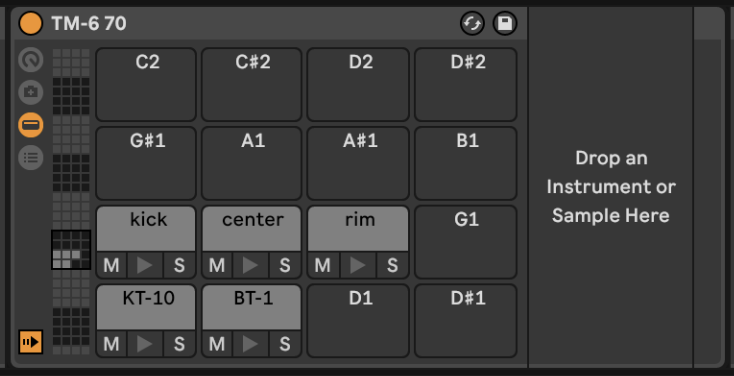Show the Macro controls icon

point(31,60)
